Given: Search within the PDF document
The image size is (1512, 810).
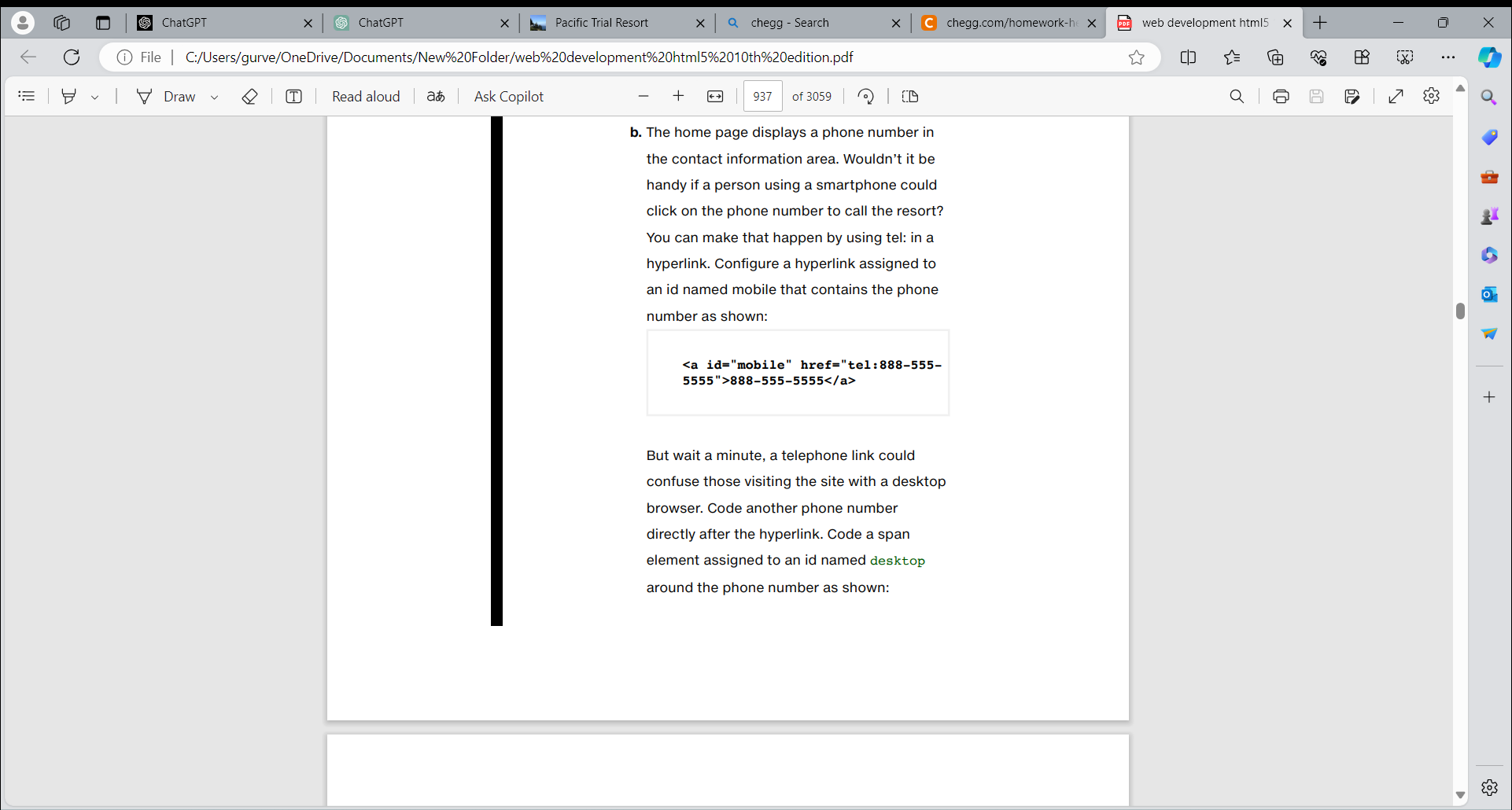Looking at the screenshot, I should (x=1237, y=96).
